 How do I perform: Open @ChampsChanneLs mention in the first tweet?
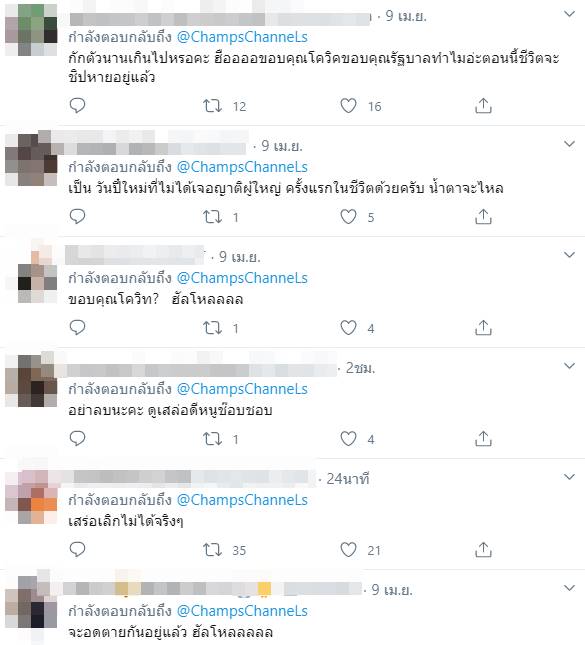tap(242, 37)
